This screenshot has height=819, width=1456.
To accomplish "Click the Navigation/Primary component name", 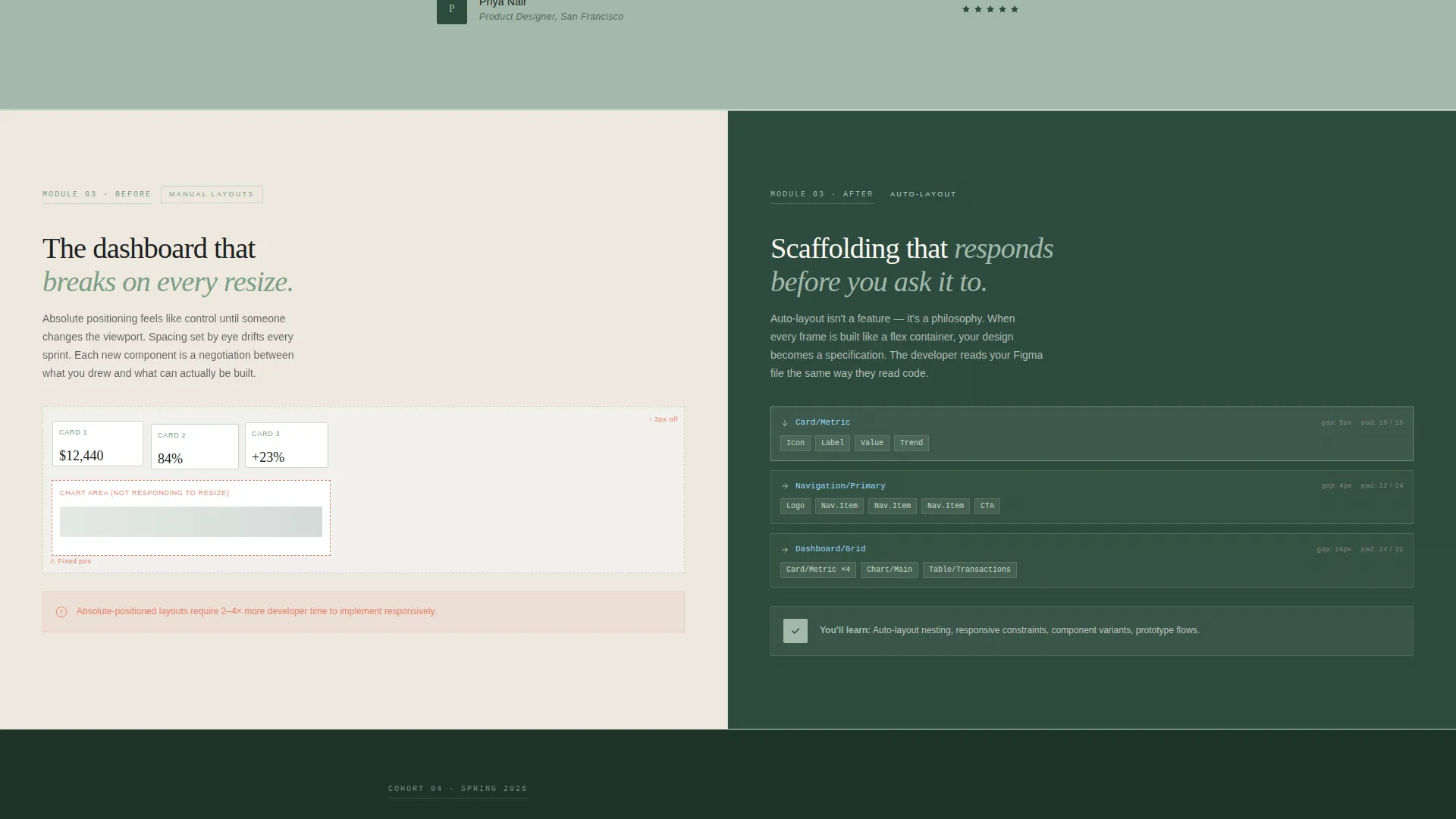I will pos(840,486).
